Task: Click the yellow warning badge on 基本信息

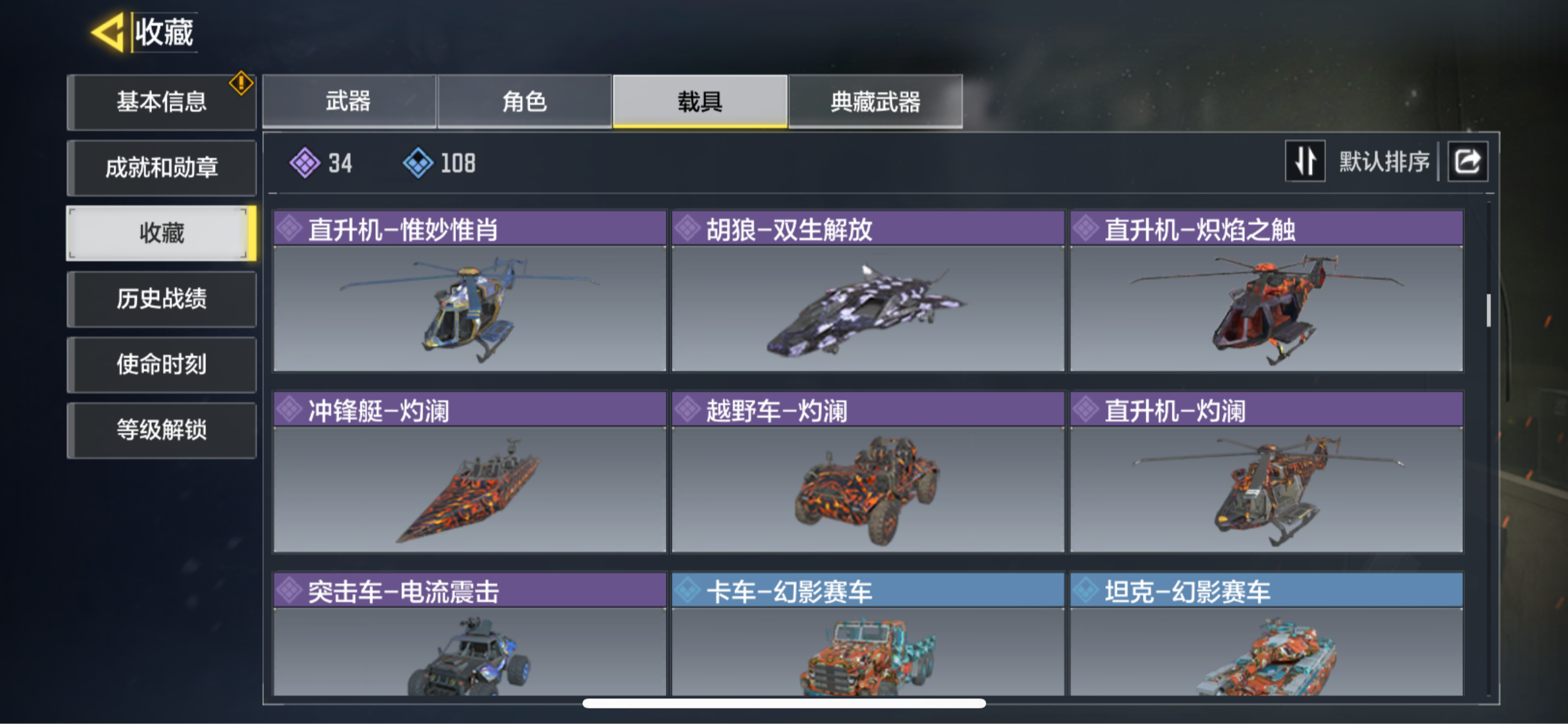Action: click(x=241, y=82)
